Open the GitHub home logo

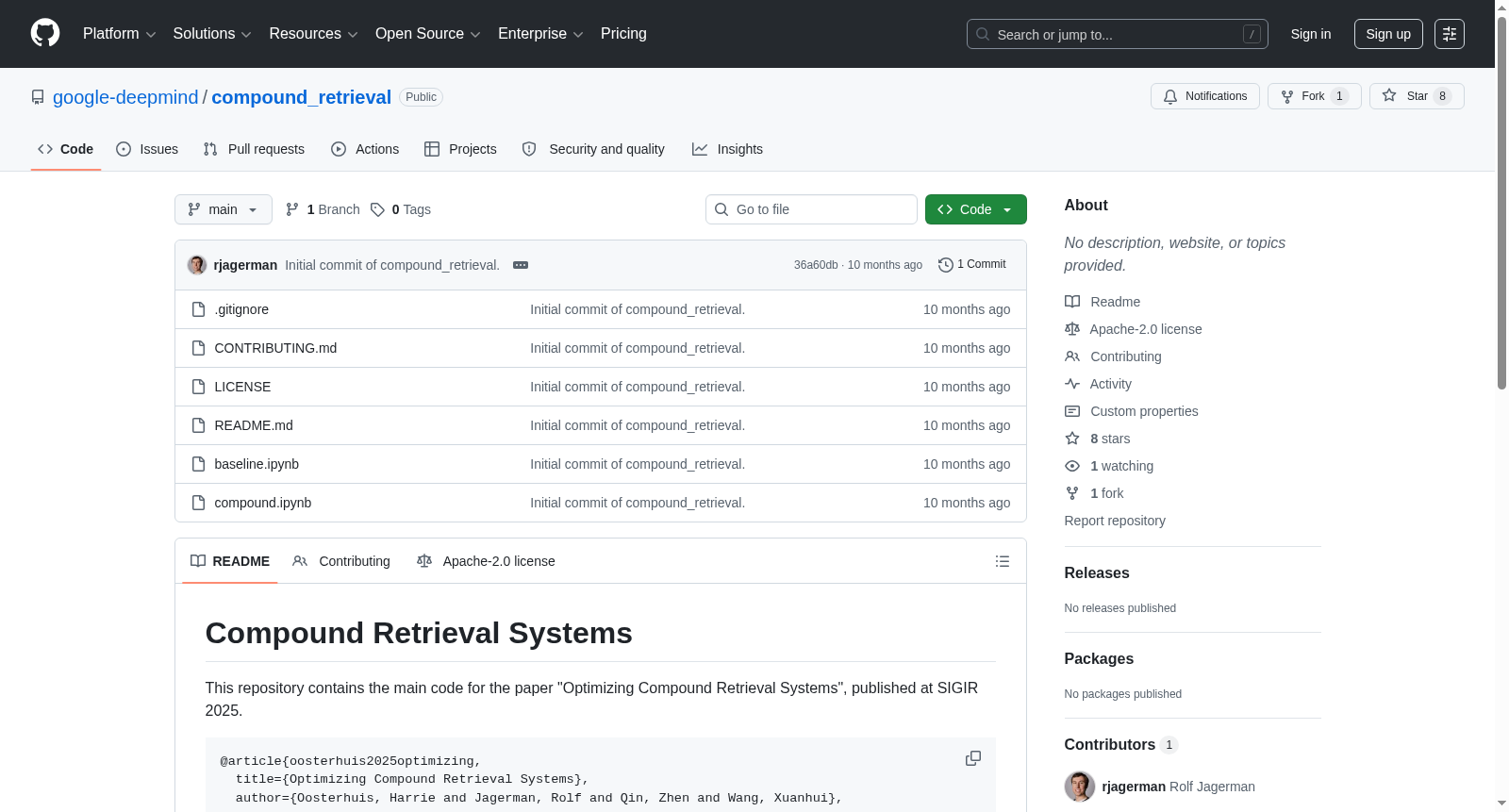[45, 33]
